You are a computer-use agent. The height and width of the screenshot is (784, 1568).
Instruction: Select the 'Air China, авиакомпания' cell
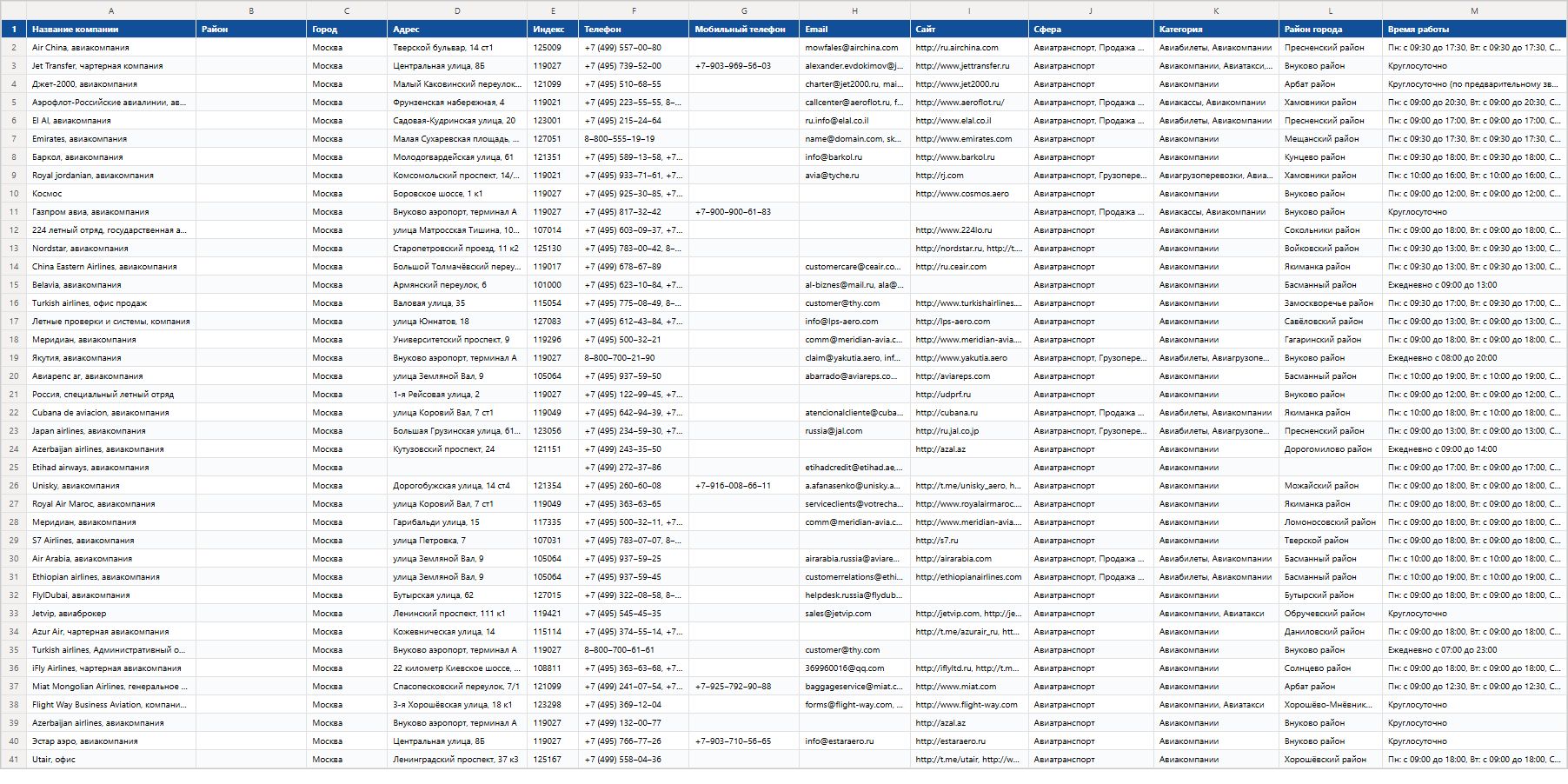point(111,48)
